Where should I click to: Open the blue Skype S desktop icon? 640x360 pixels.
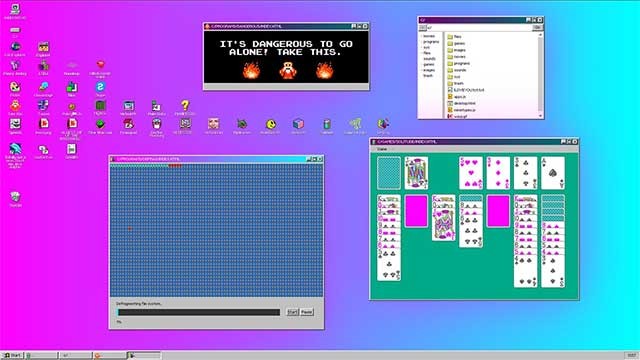click(100, 87)
